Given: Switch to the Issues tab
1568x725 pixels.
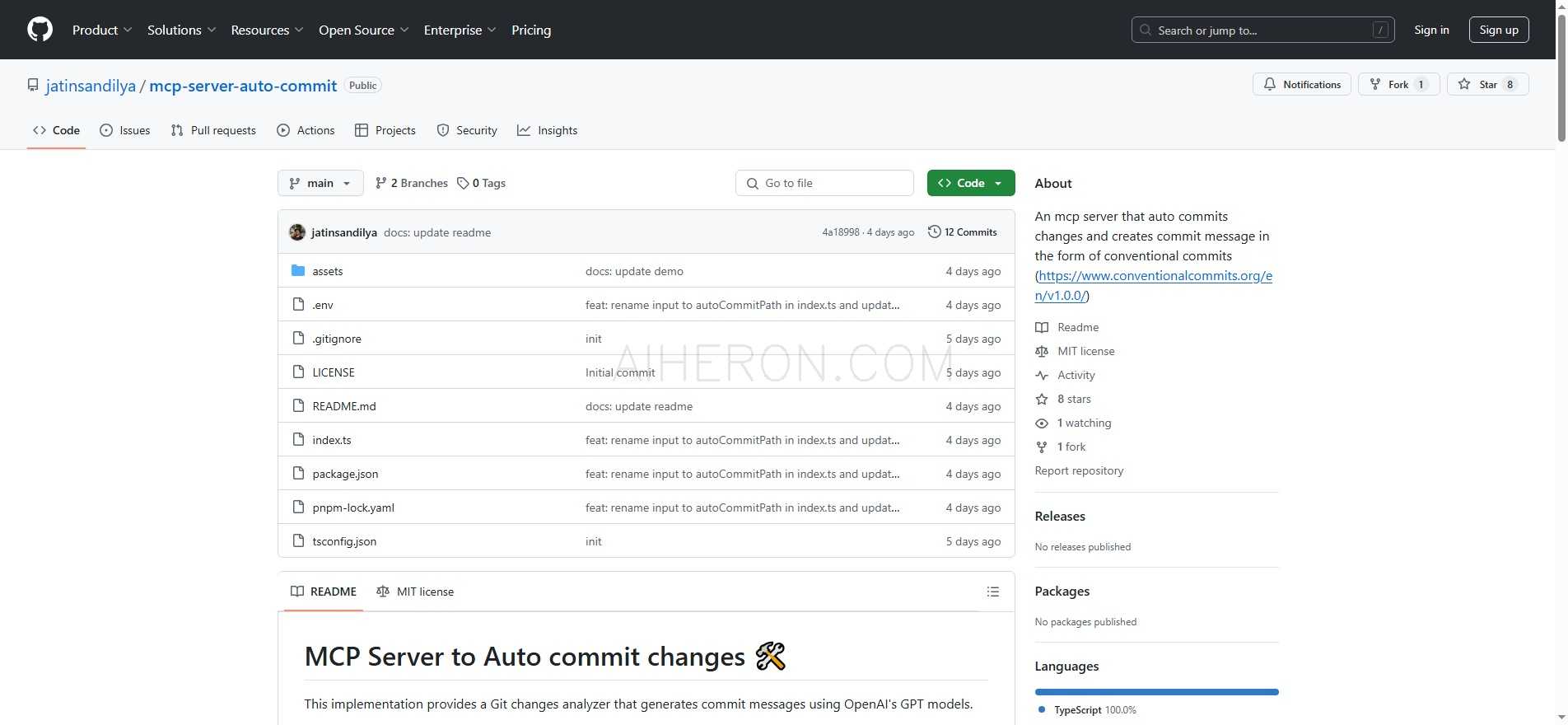Looking at the screenshot, I should coord(125,130).
